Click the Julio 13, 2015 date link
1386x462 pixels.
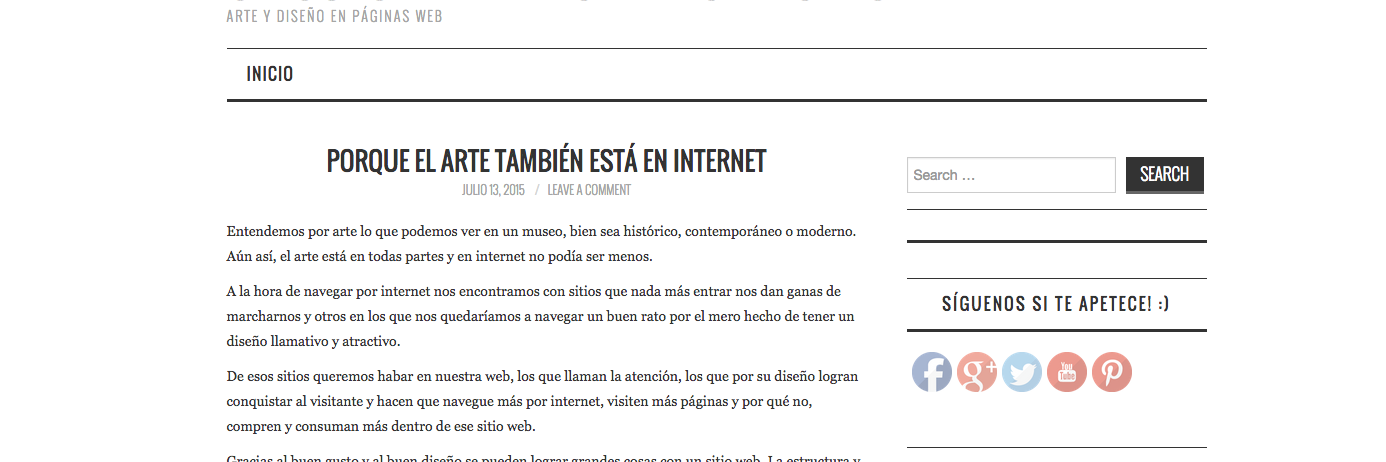pyautogui.click(x=493, y=190)
